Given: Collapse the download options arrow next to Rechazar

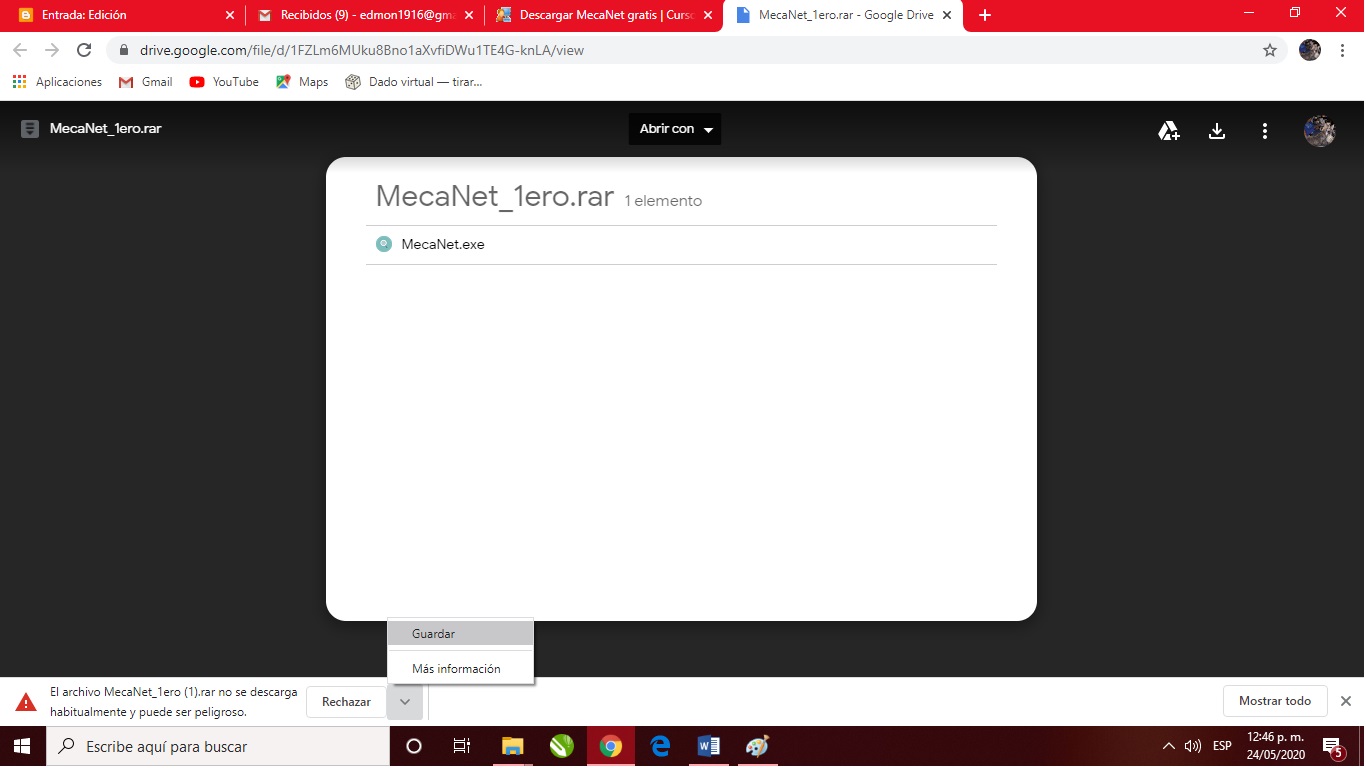Looking at the screenshot, I should click(x=405, y=702).
